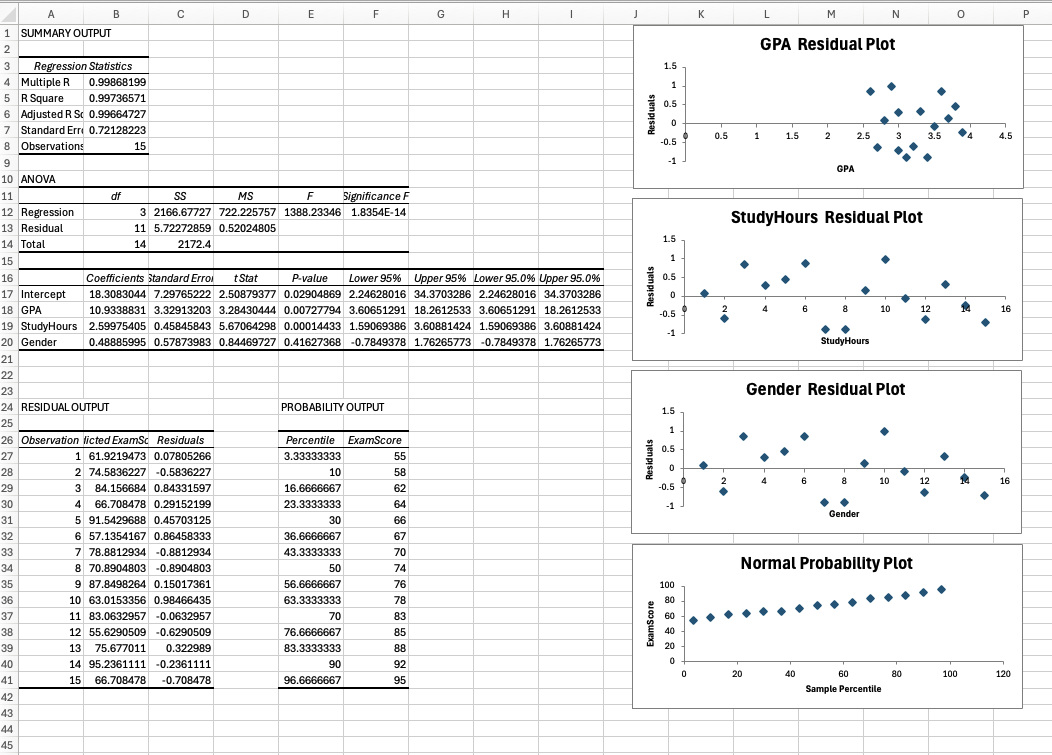
Task: Select the ANOVA label cell
Action: pos(38,180)
